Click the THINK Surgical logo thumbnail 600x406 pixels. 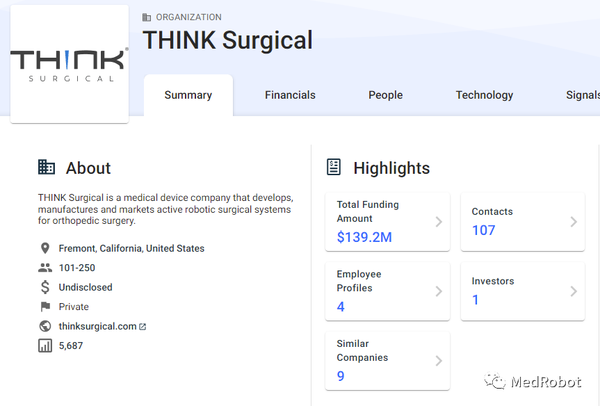tap(69, 63)
